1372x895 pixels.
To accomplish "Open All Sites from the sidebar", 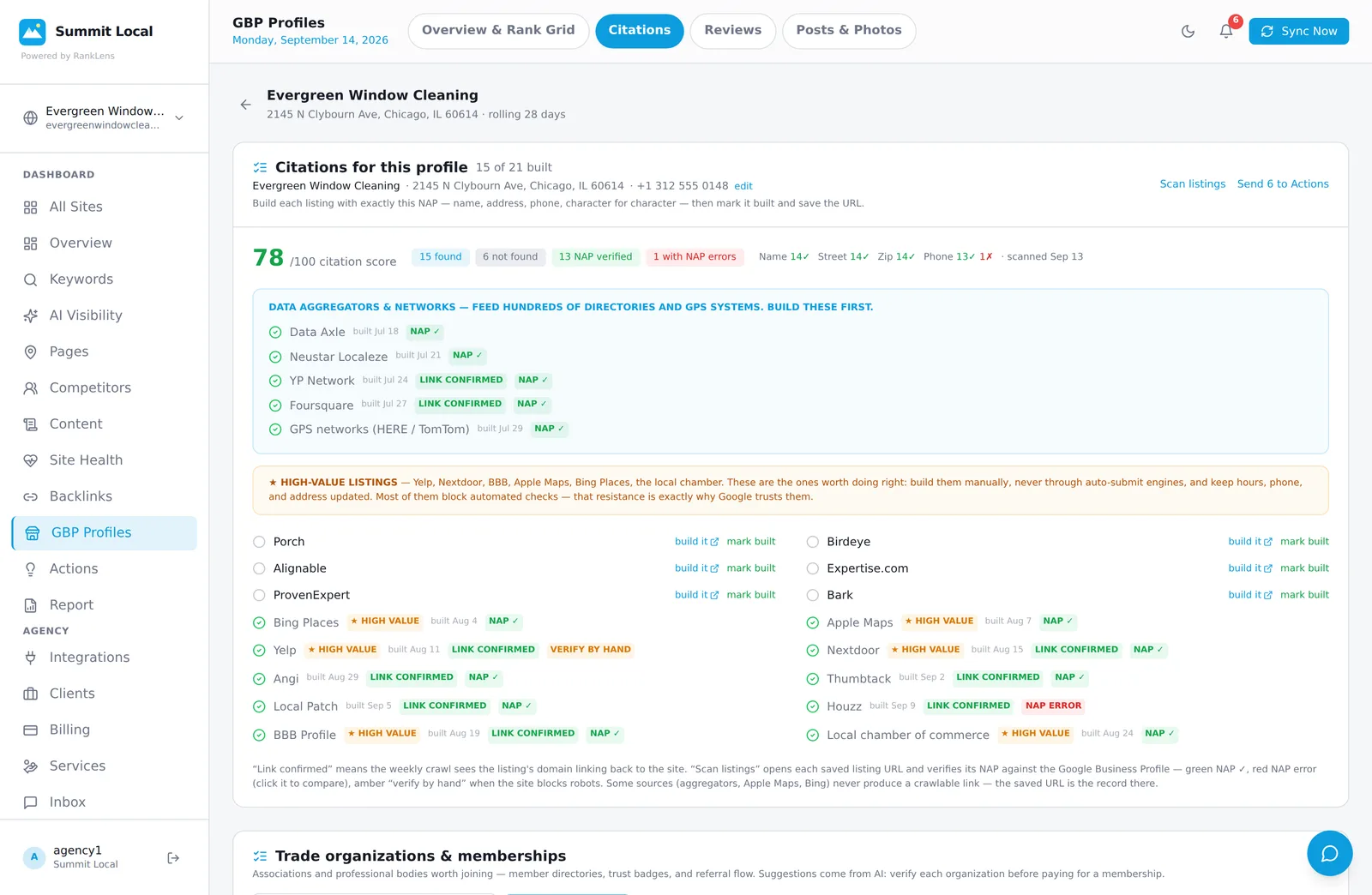I will [x=105, y=207].
